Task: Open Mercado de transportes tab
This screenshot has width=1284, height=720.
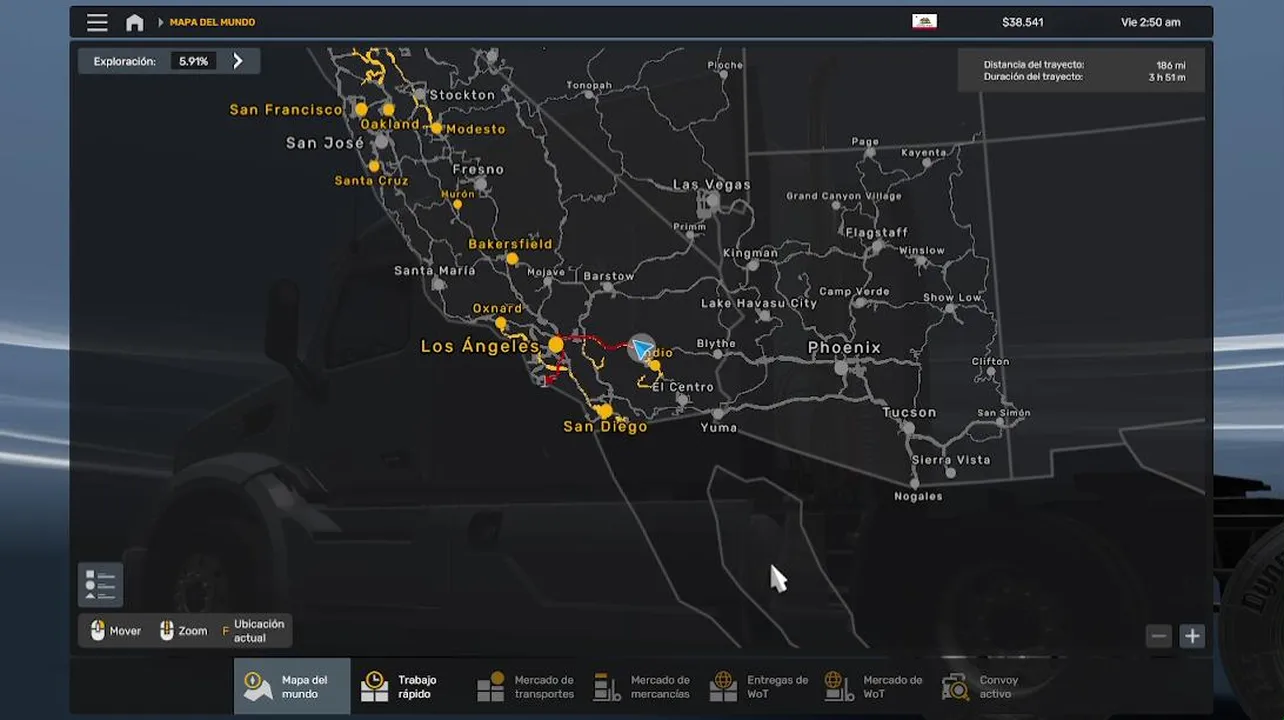Action: (x=525, y=686)
